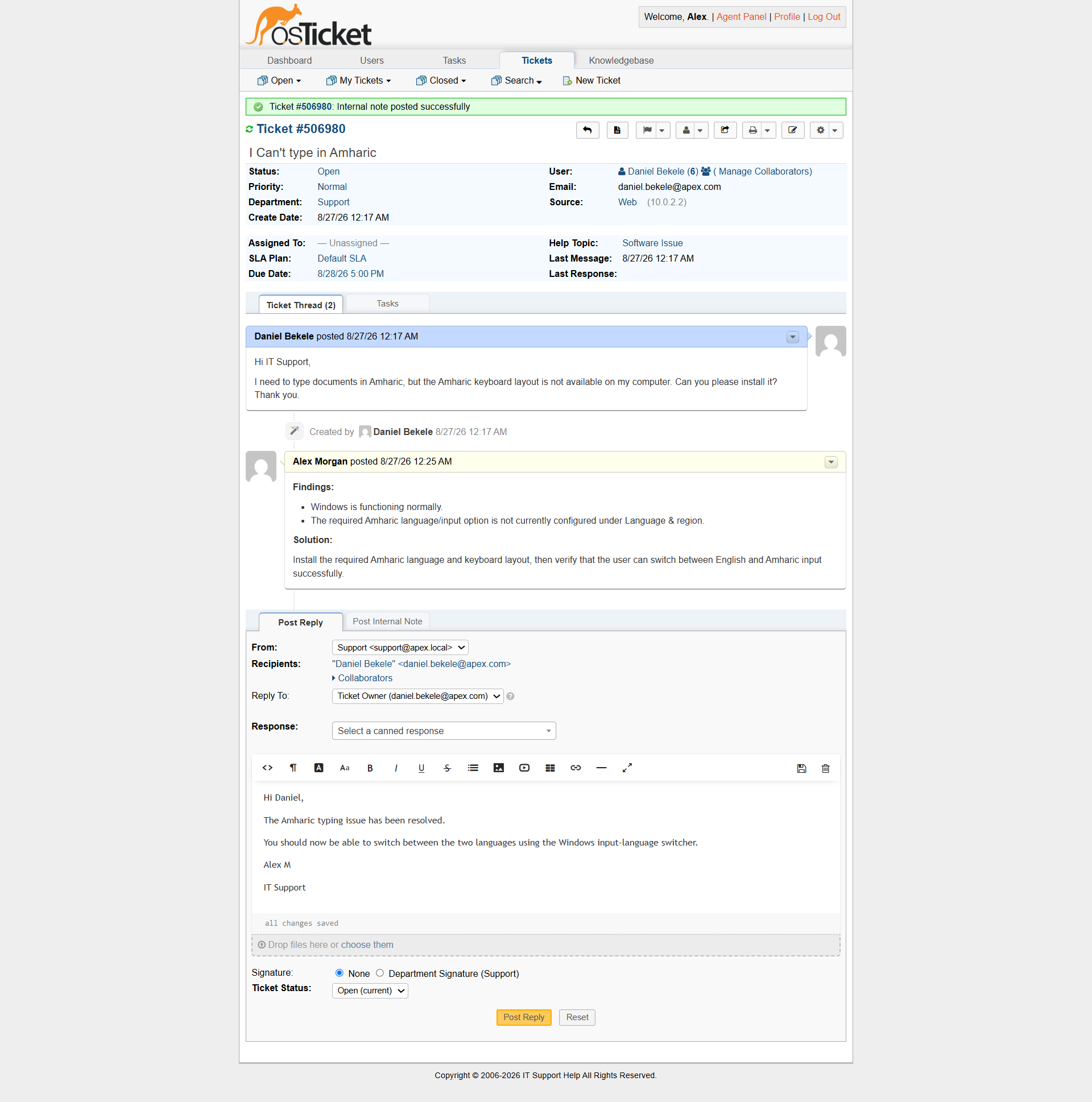Insert a link using editor toolbar
Viewport: 1092px width, 1102px height.
point(576,768)
